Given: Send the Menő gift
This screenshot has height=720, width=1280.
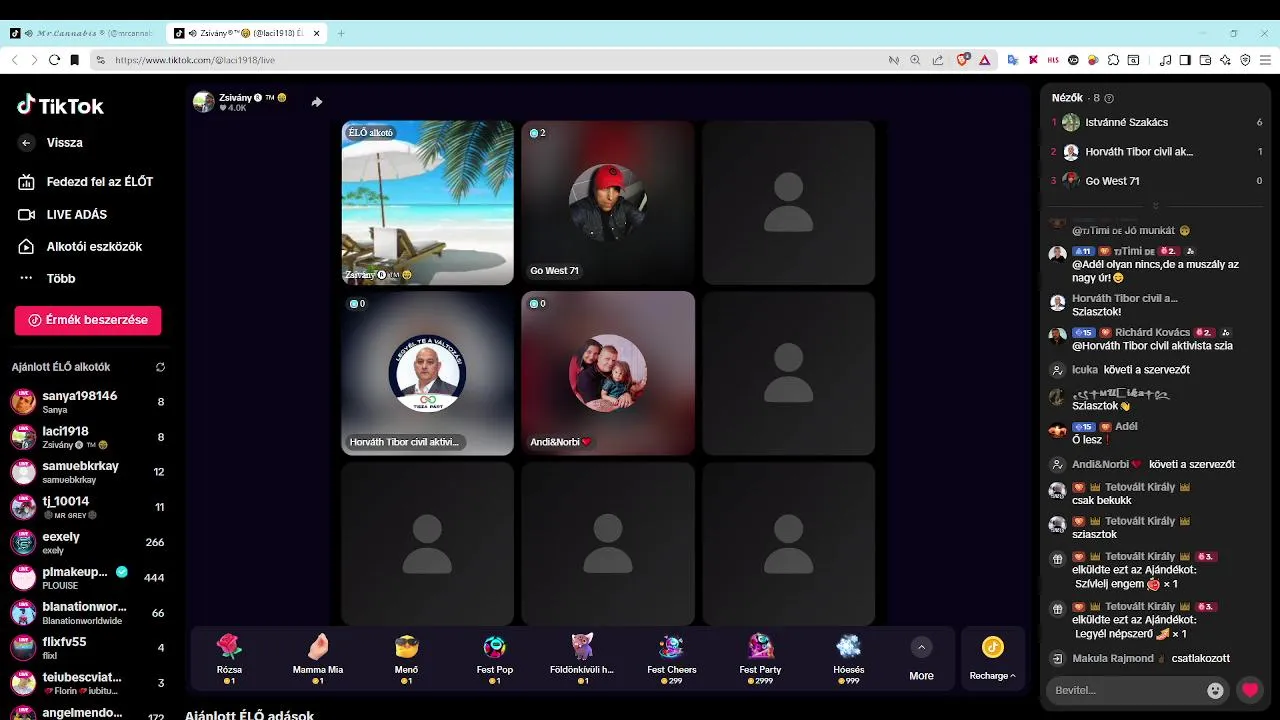Looking at the screenshot, I should point(406,657).
